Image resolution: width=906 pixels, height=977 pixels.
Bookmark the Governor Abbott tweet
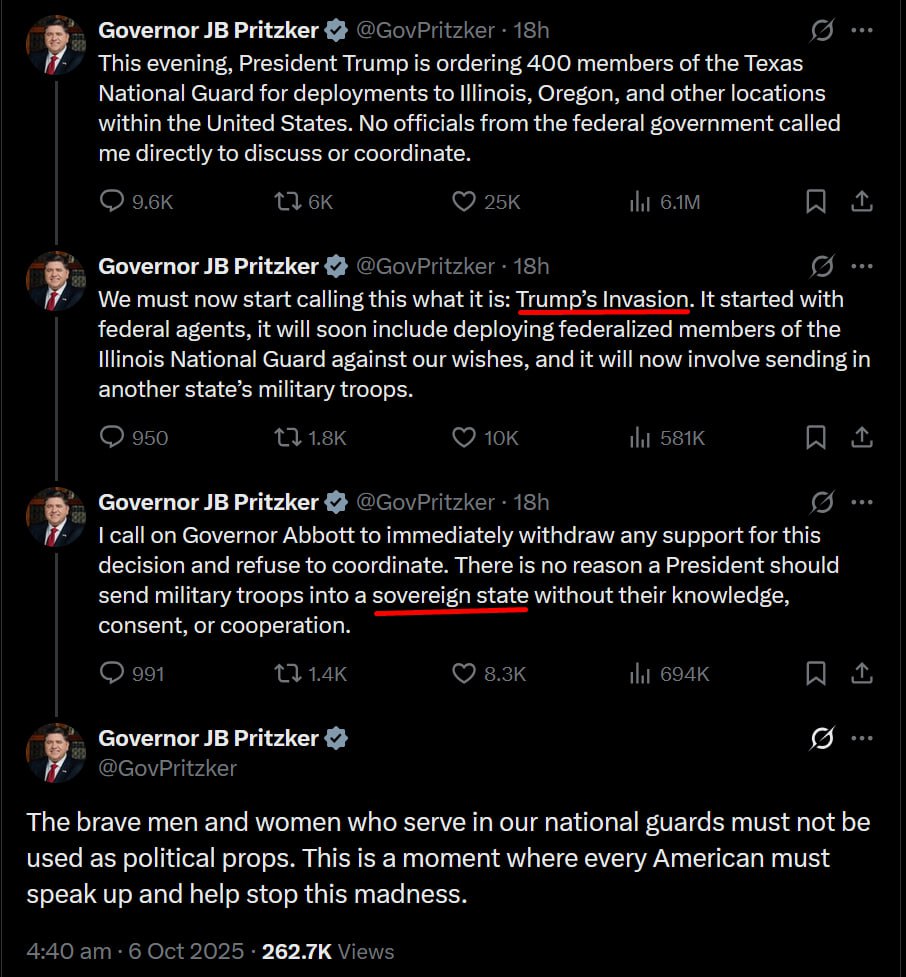816,674
